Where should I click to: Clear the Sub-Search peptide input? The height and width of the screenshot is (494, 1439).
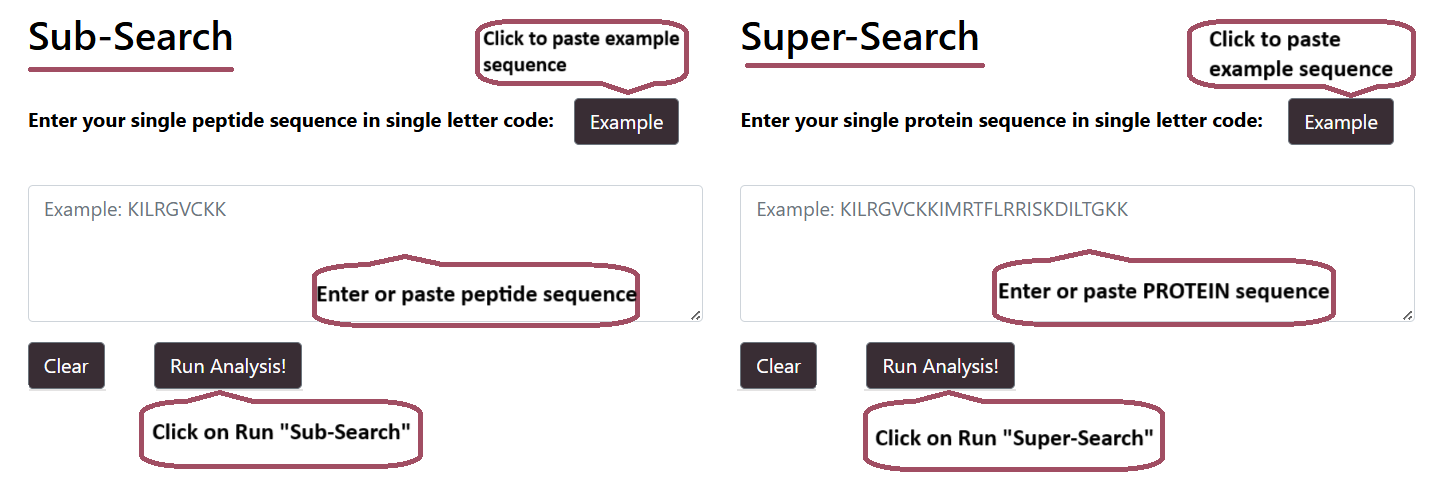[x=66, y=366]
